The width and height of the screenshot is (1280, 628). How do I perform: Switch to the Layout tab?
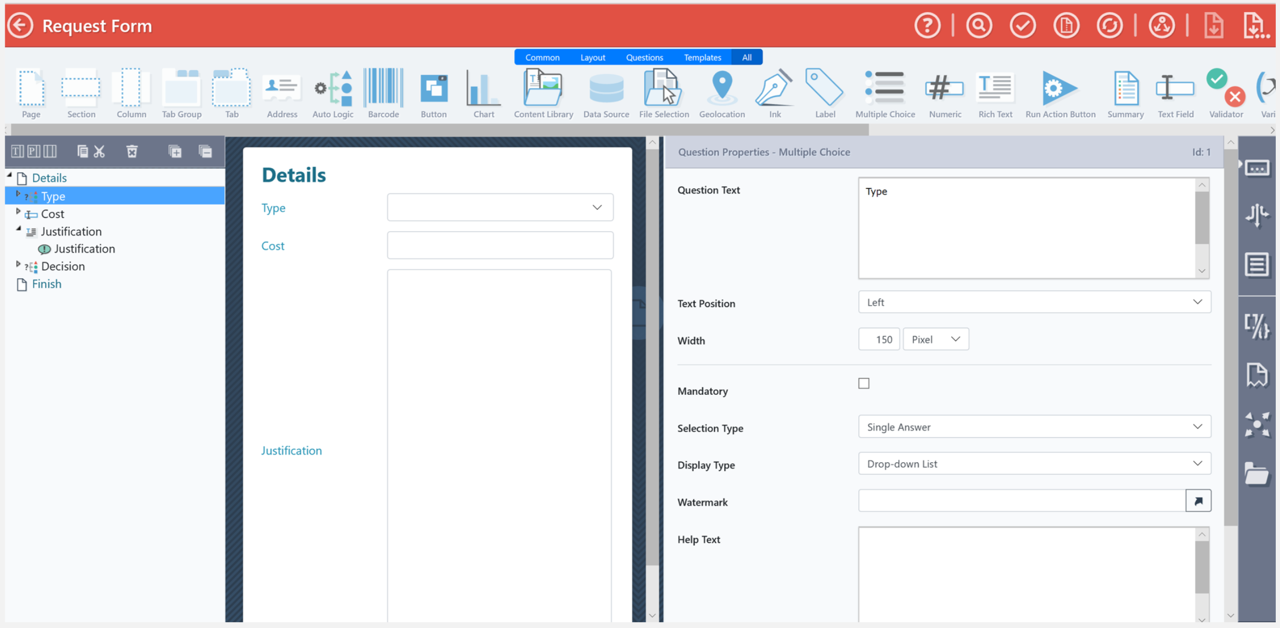[x=593, y=58]
